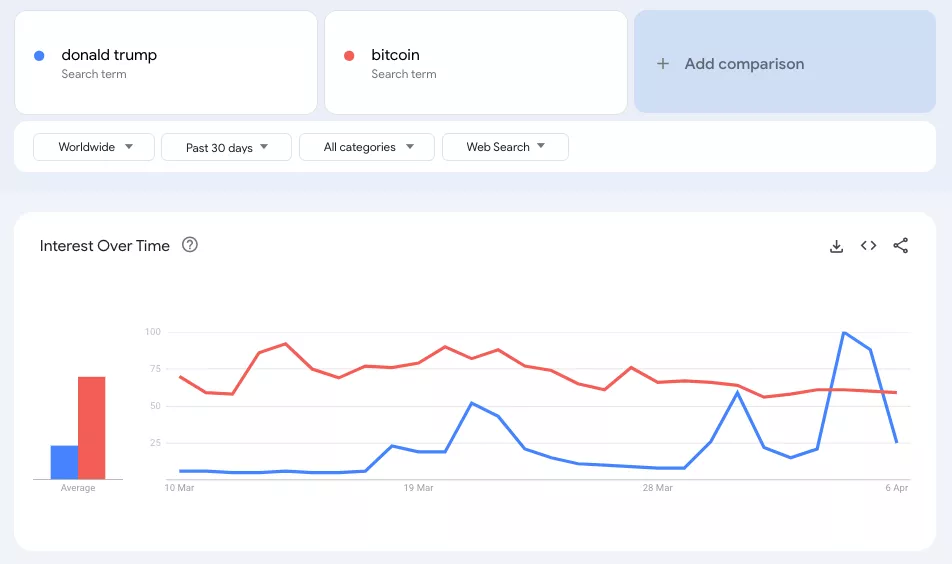Screen dimensions: 952x564
Task: Click the 28 Mar date label
Action: (657, 488)
